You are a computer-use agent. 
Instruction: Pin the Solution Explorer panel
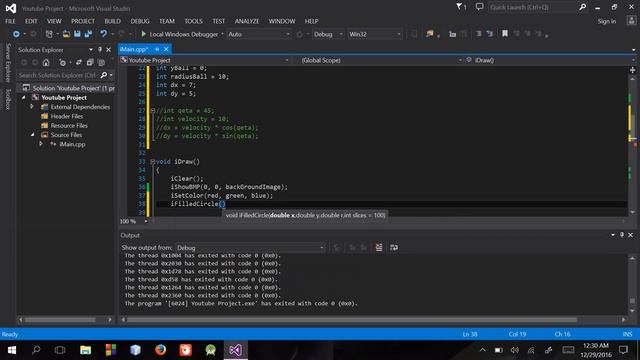(x=100, y=49)
